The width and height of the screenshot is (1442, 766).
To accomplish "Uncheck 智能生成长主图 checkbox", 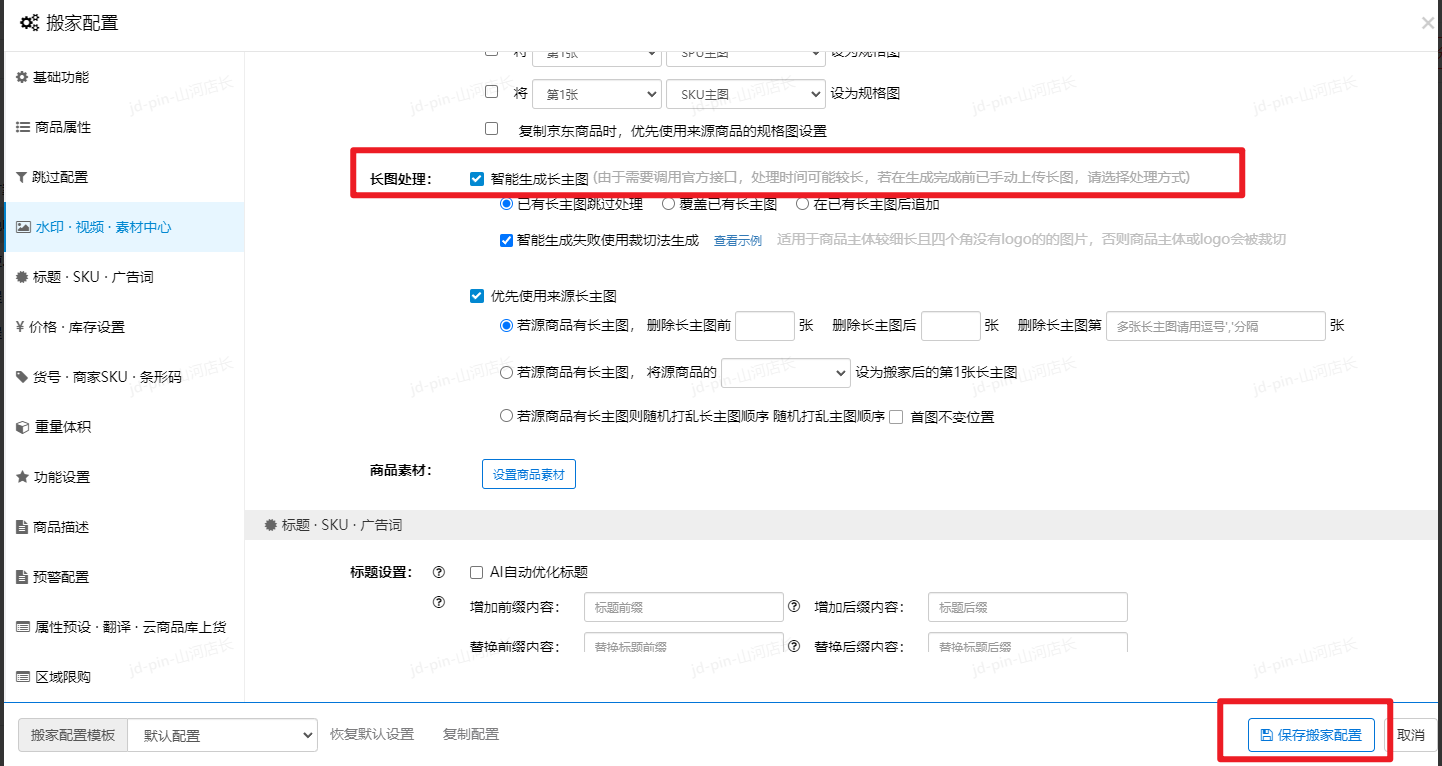I will [x=477, y=179].
